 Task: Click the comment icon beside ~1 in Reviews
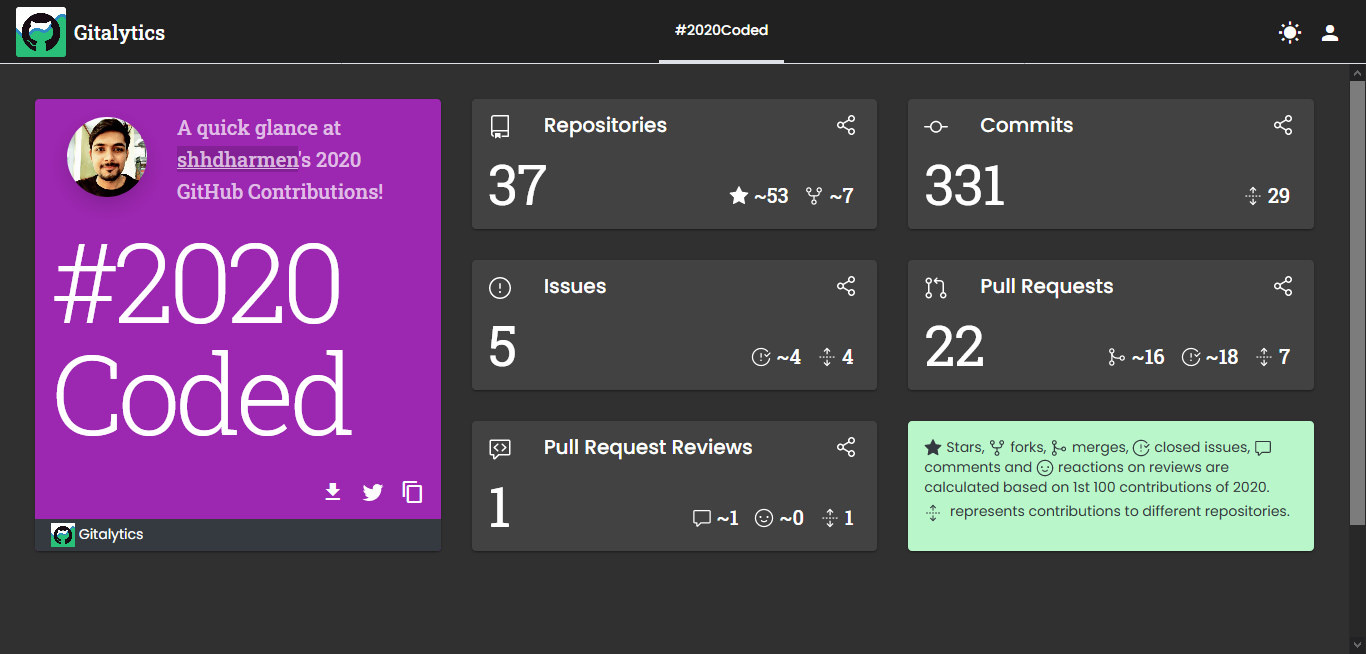click(x=702, y=518)
